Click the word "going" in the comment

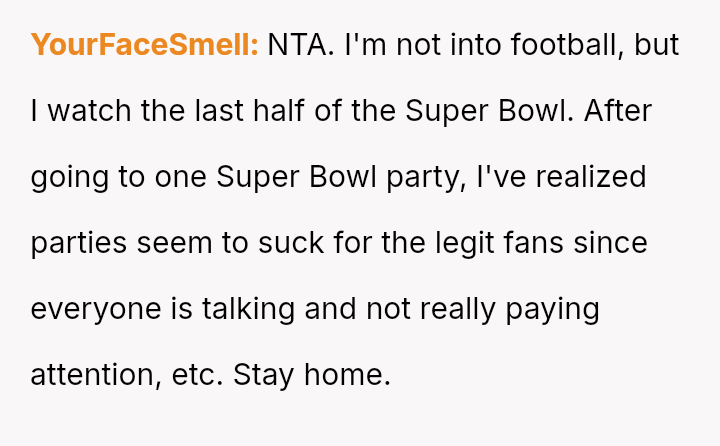[x=69, y=177]
